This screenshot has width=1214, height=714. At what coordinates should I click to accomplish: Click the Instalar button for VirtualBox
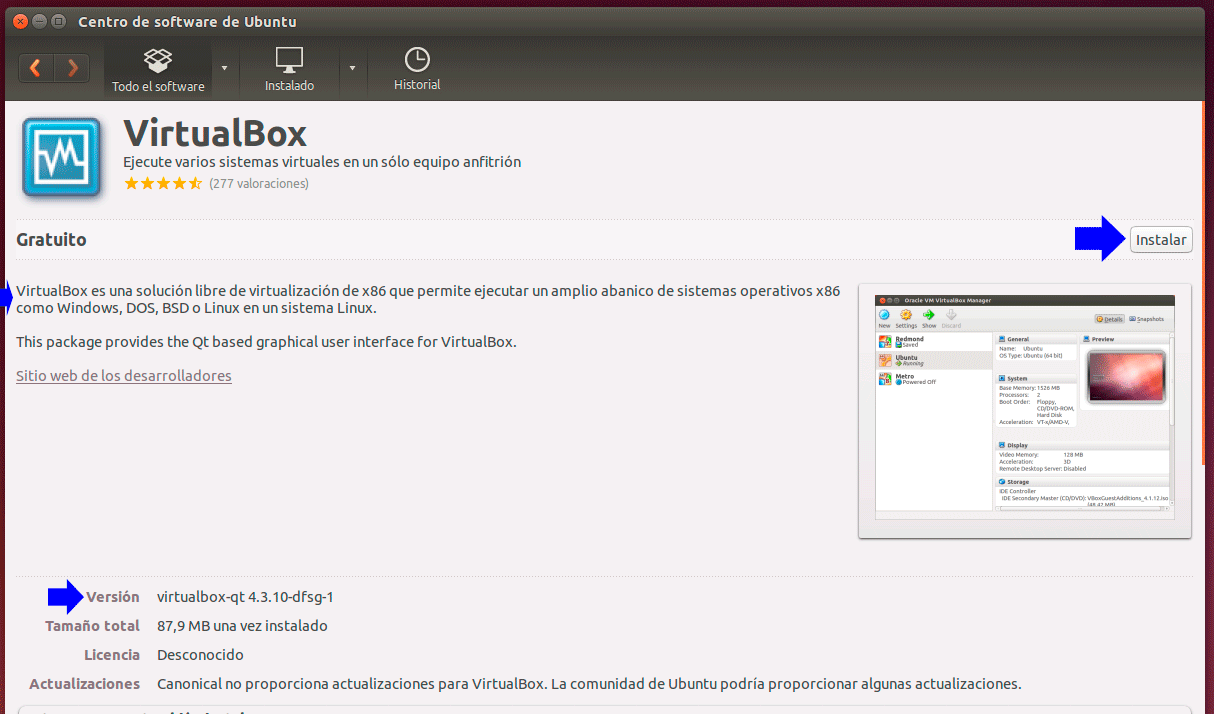click(x=1160, y=239)
